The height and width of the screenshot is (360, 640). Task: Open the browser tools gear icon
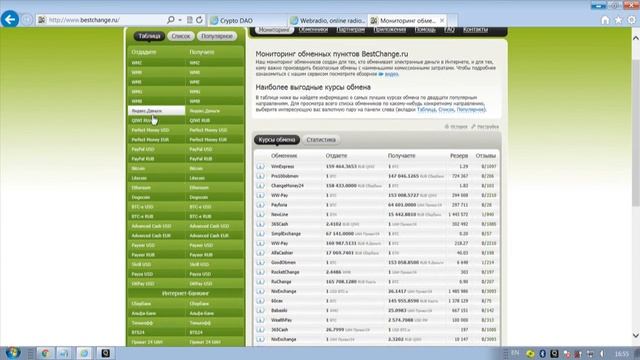click(x=632, y=20)
